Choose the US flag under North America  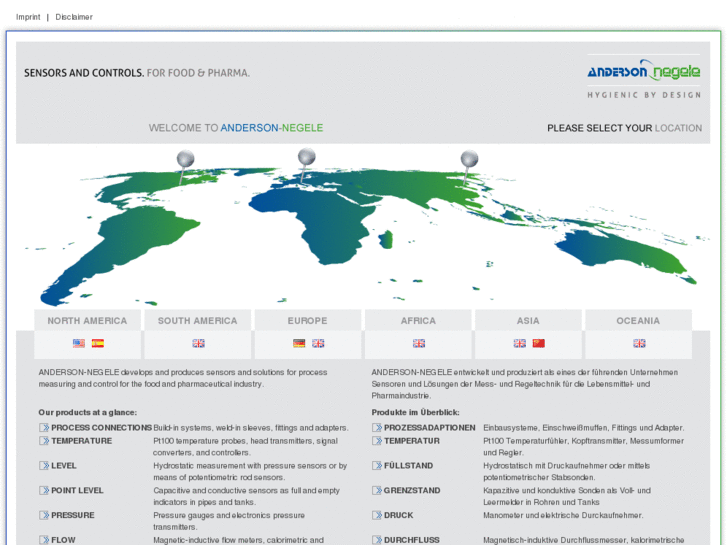tap(79, 343)
